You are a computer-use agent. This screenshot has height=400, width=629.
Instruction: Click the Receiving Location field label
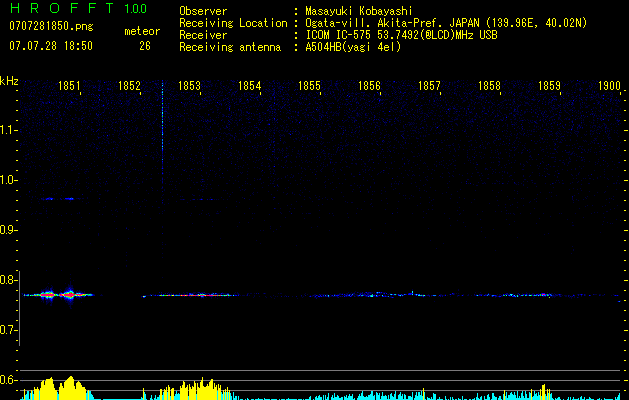pyautogui.click(x=233, y=23)
